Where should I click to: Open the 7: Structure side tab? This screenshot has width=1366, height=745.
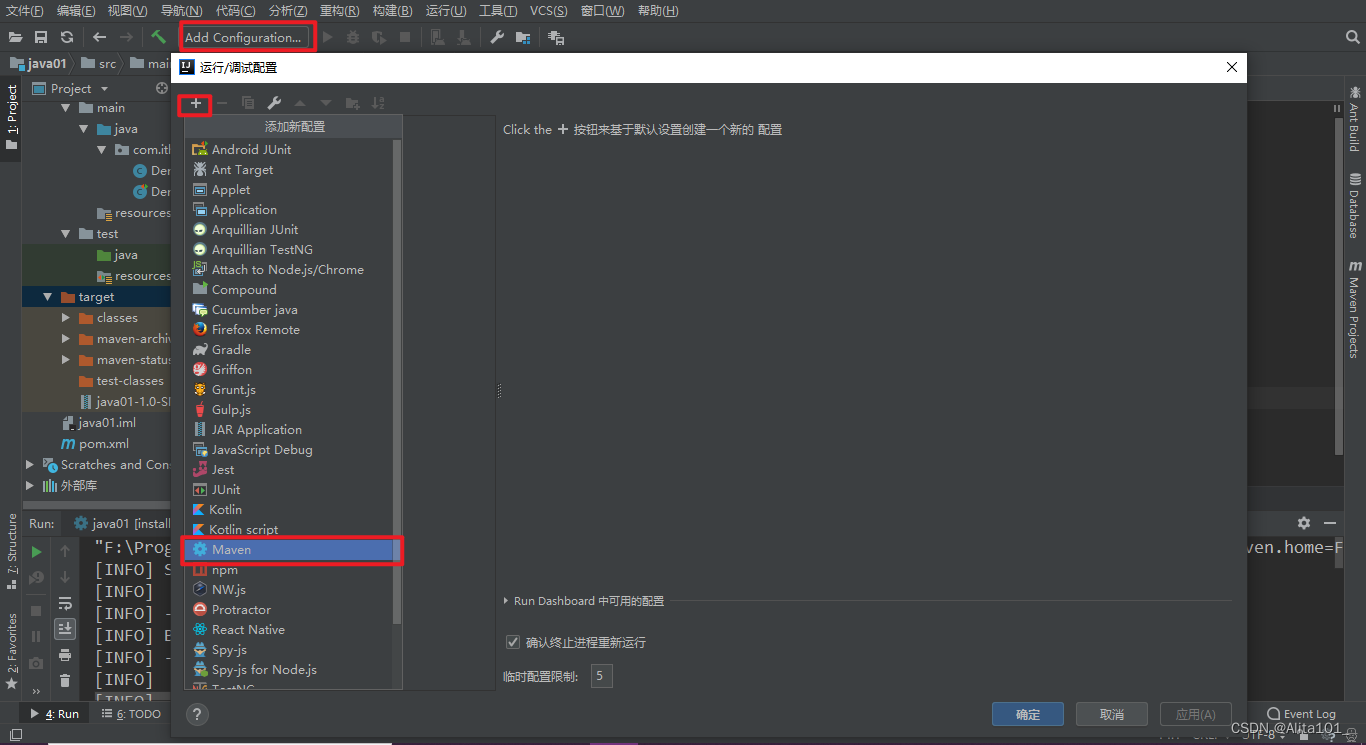point(12,551)
